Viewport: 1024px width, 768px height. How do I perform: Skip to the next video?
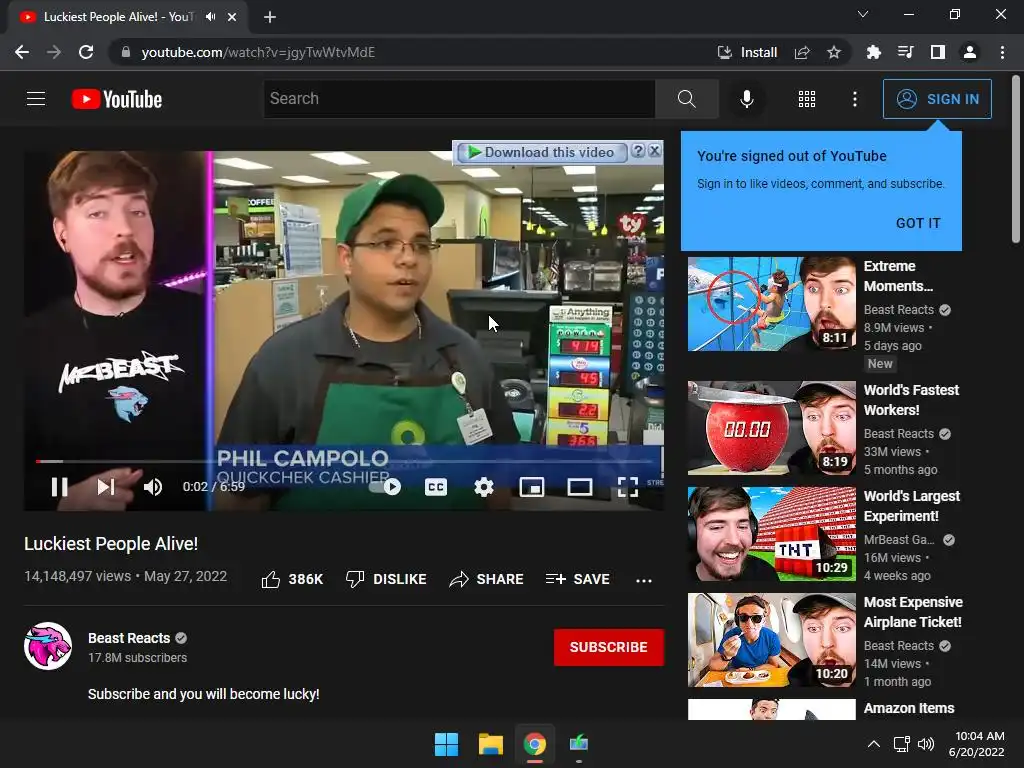tap(106, 487)
